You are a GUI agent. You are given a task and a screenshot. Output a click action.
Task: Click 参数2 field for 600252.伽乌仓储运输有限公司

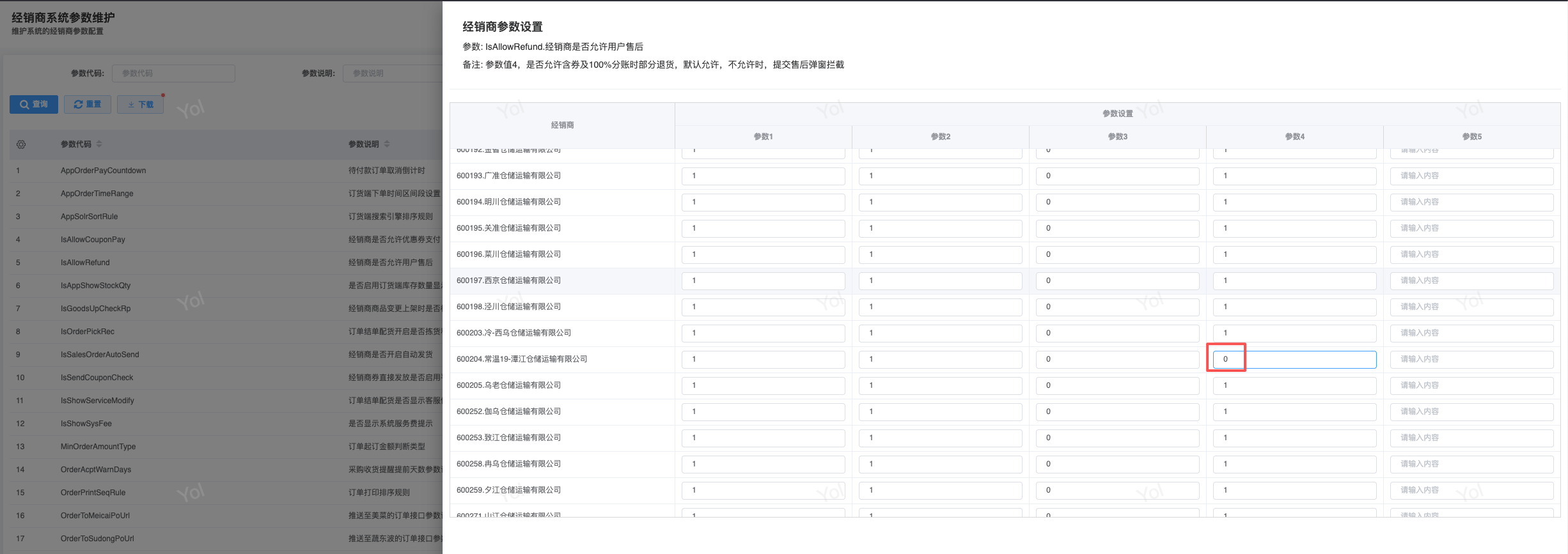click(940, 412)
